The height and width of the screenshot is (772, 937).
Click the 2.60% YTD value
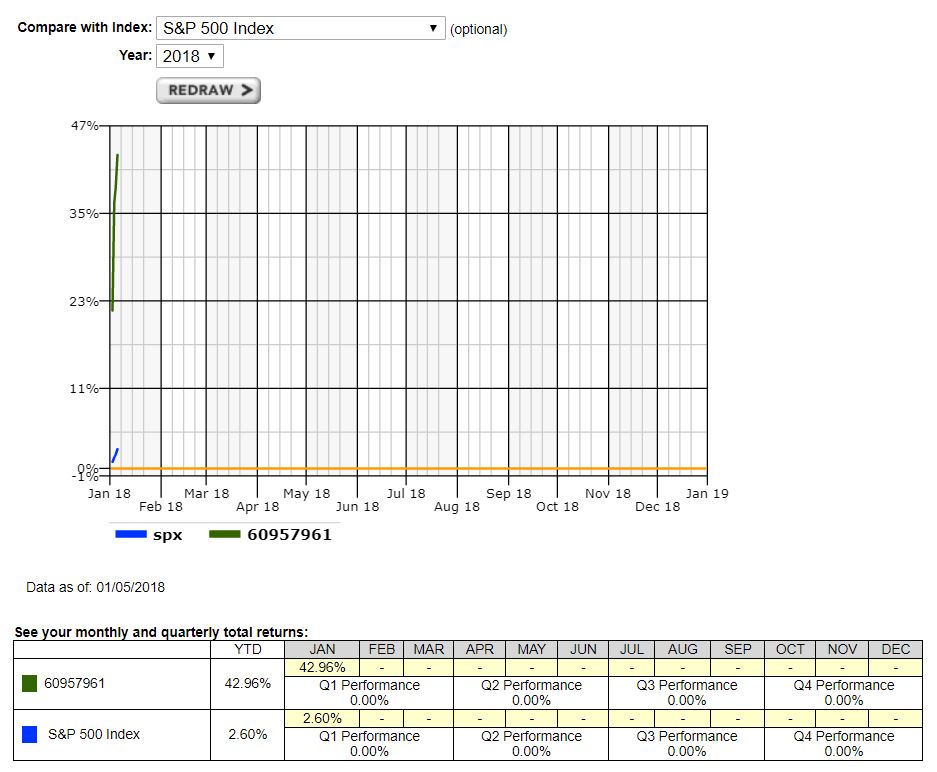click(247, 734)
